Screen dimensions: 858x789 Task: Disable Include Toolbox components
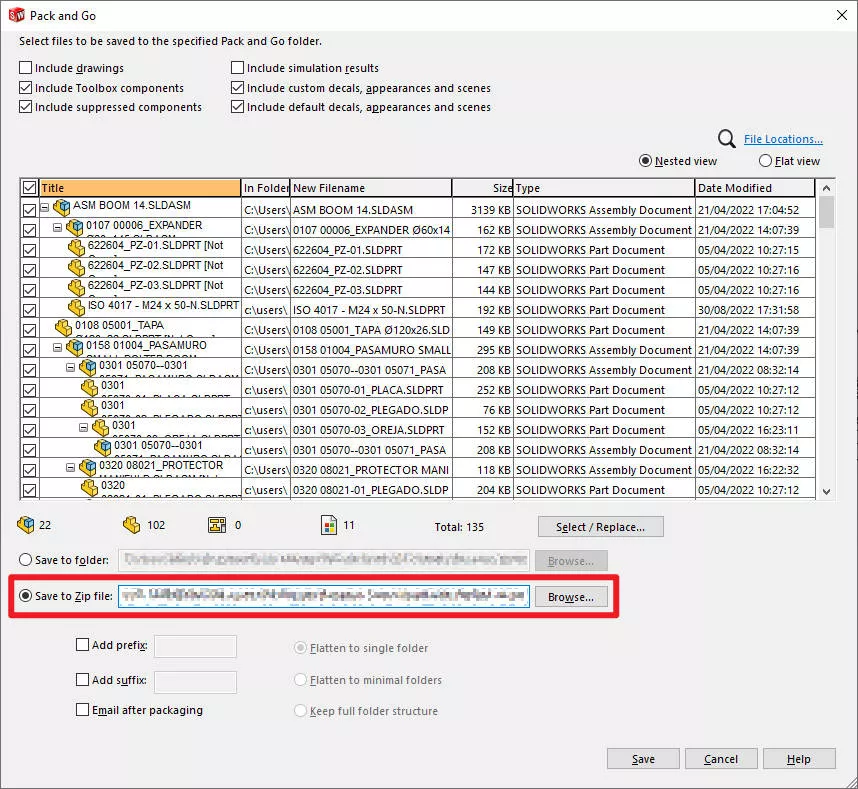[24, 88]
